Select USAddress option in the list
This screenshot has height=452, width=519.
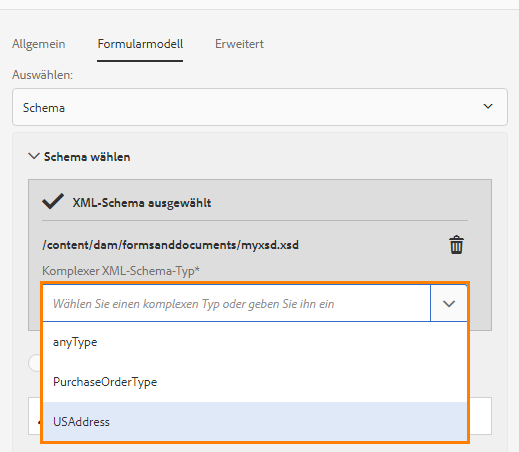(x=255, y=422)
